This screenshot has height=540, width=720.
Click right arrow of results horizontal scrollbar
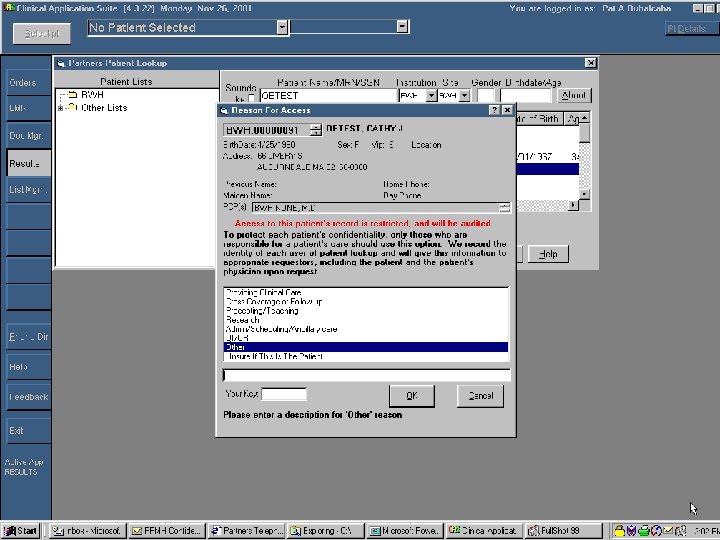pyautogui.click(x=573, y=205)
